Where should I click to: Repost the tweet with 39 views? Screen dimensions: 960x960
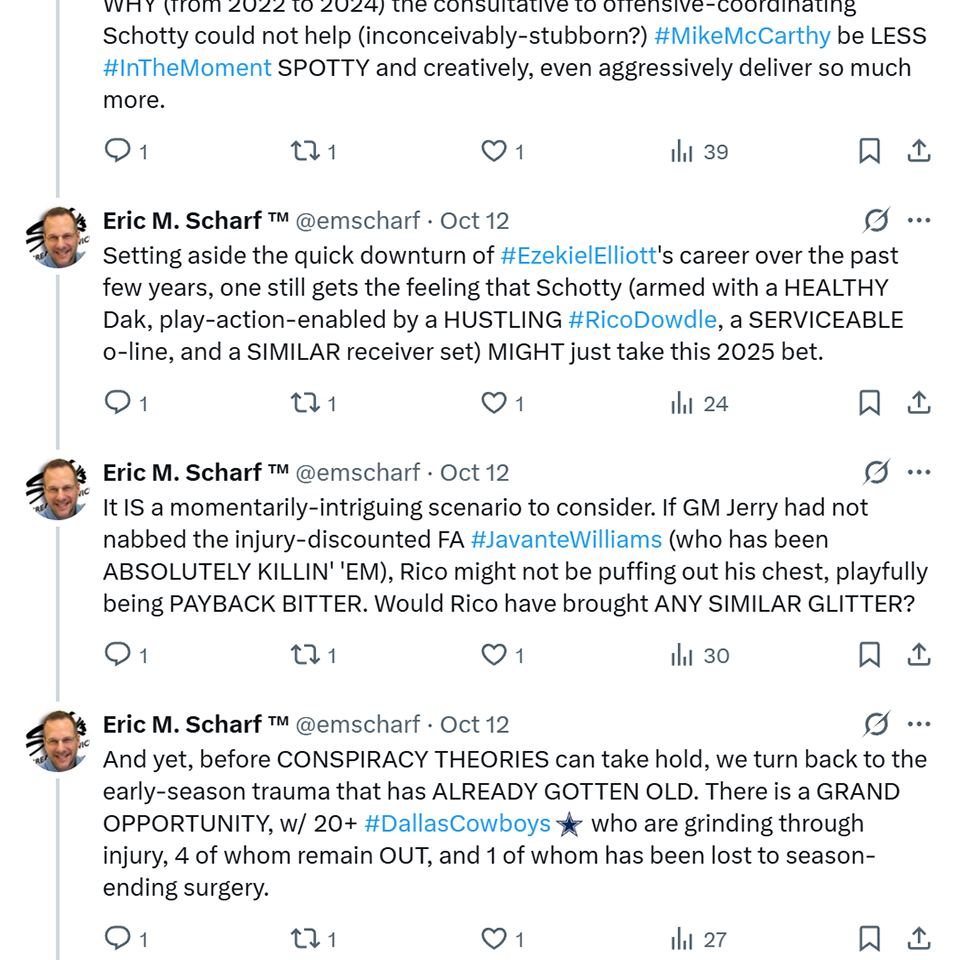[x=304, y=151]
